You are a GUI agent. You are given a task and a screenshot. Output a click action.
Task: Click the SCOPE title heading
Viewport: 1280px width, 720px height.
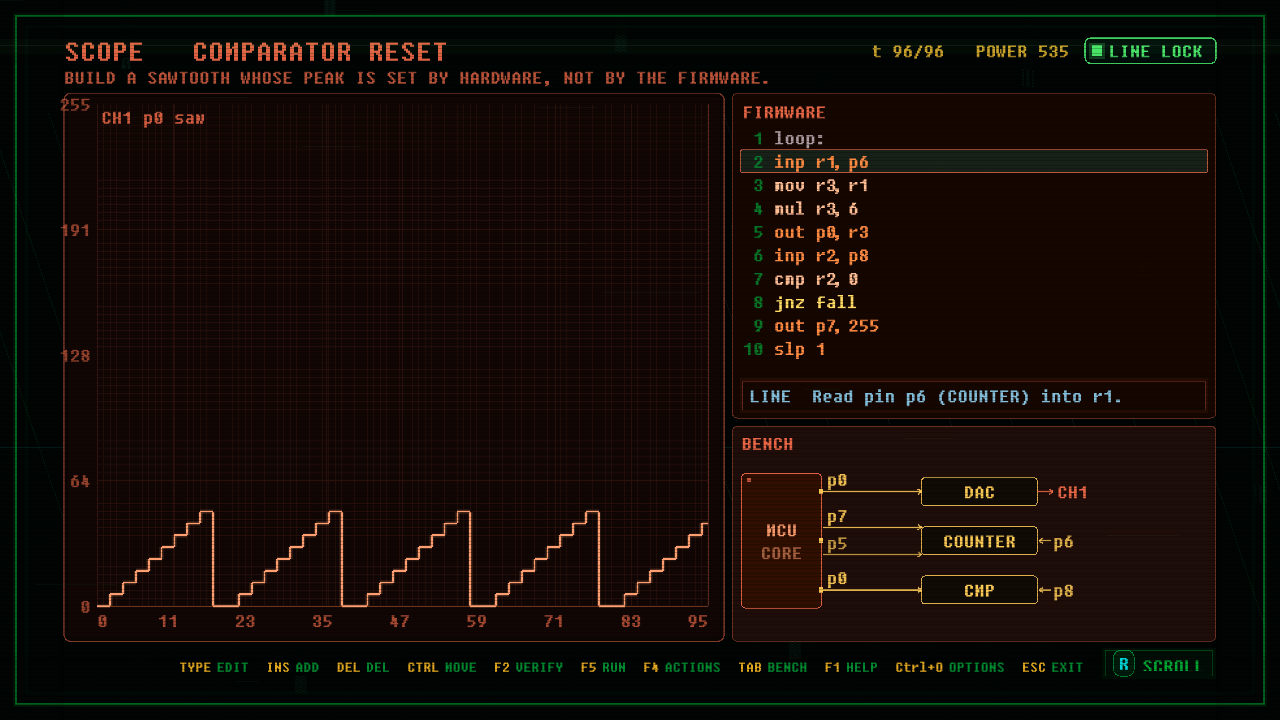point(104,52)
